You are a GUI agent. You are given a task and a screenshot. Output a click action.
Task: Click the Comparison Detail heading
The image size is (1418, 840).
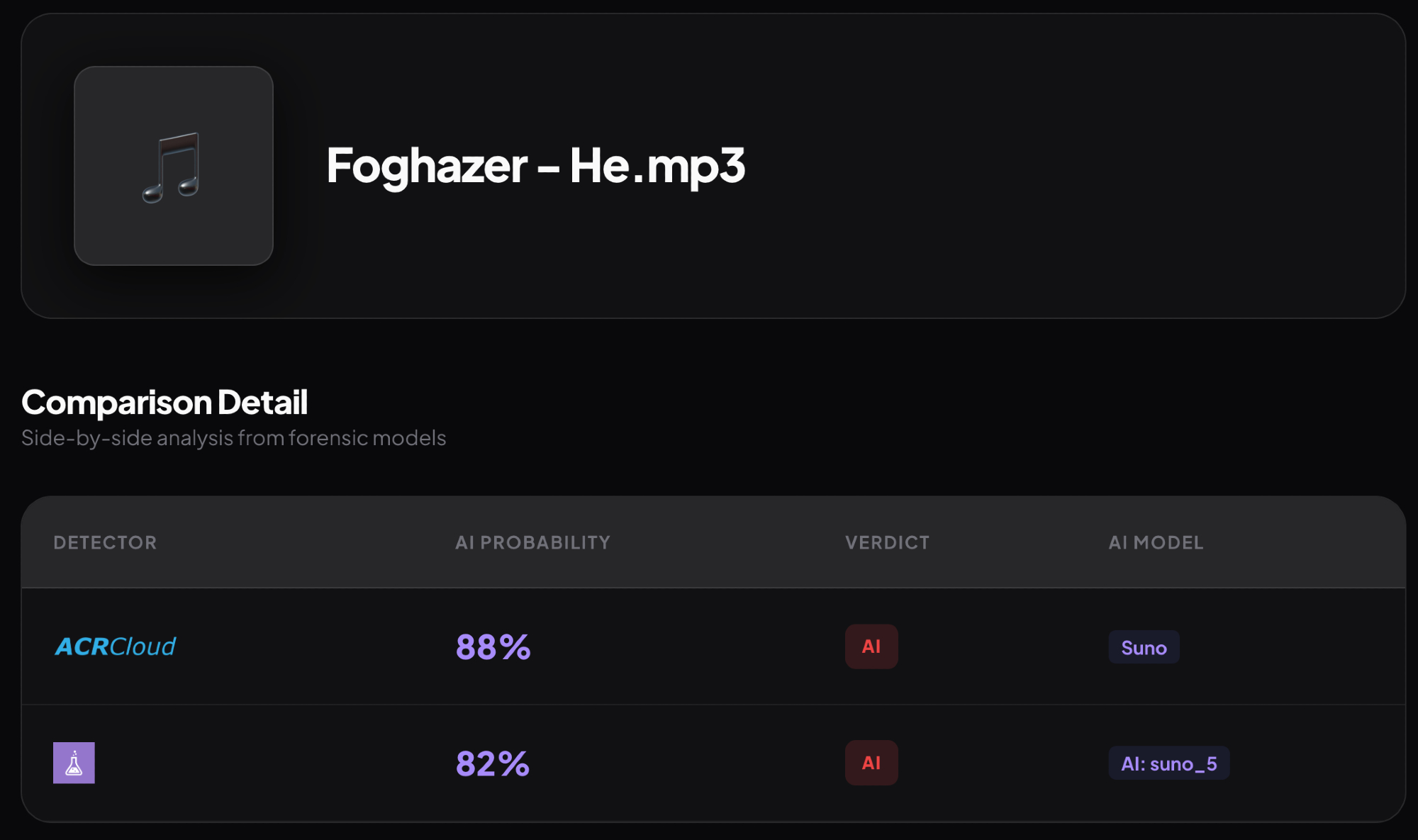[164, 402]
